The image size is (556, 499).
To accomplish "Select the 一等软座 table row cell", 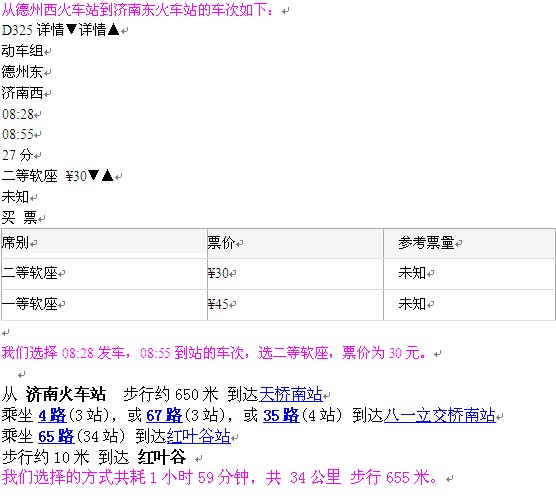I will 104,305.
